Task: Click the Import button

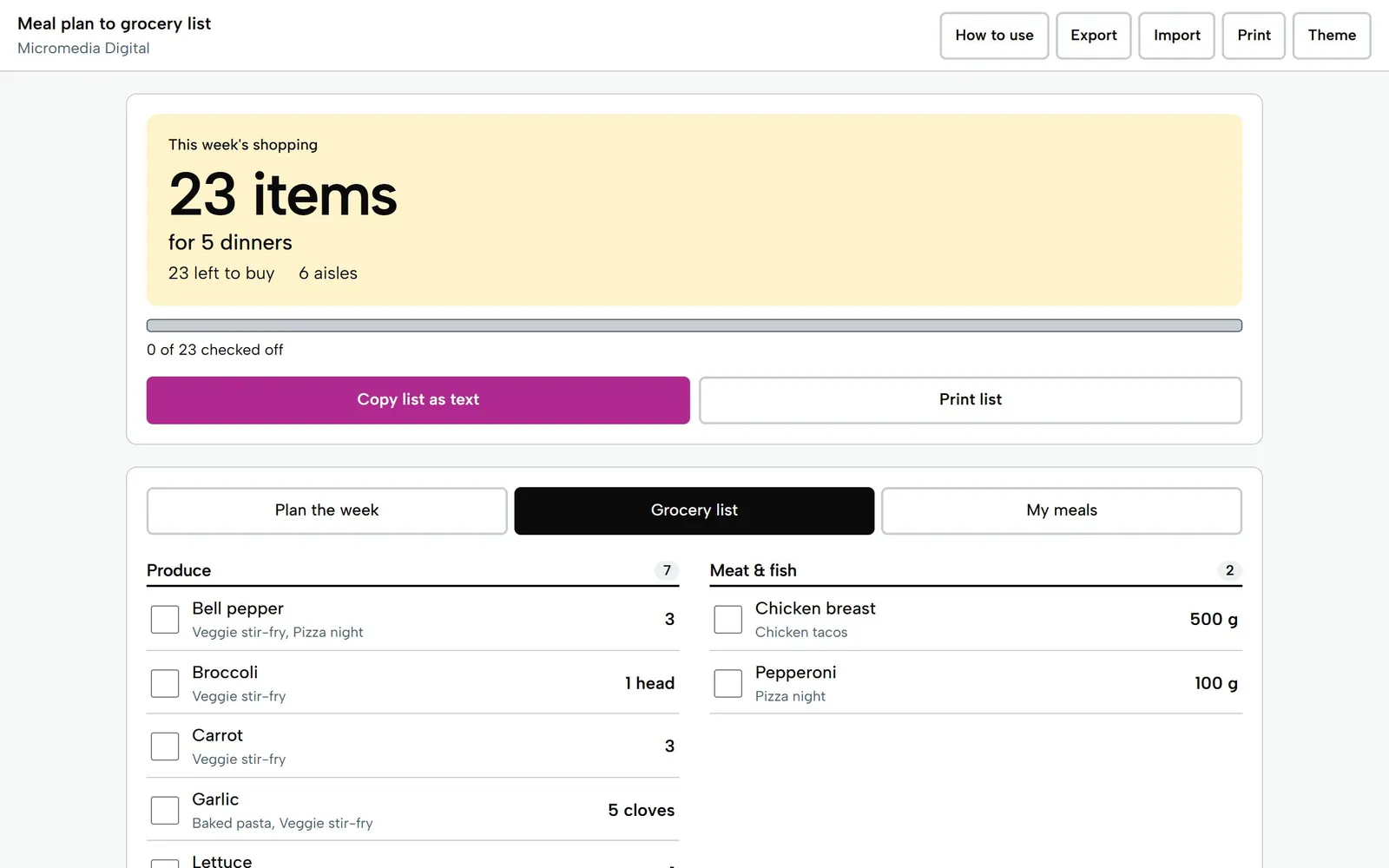Action: [1176, 36]
